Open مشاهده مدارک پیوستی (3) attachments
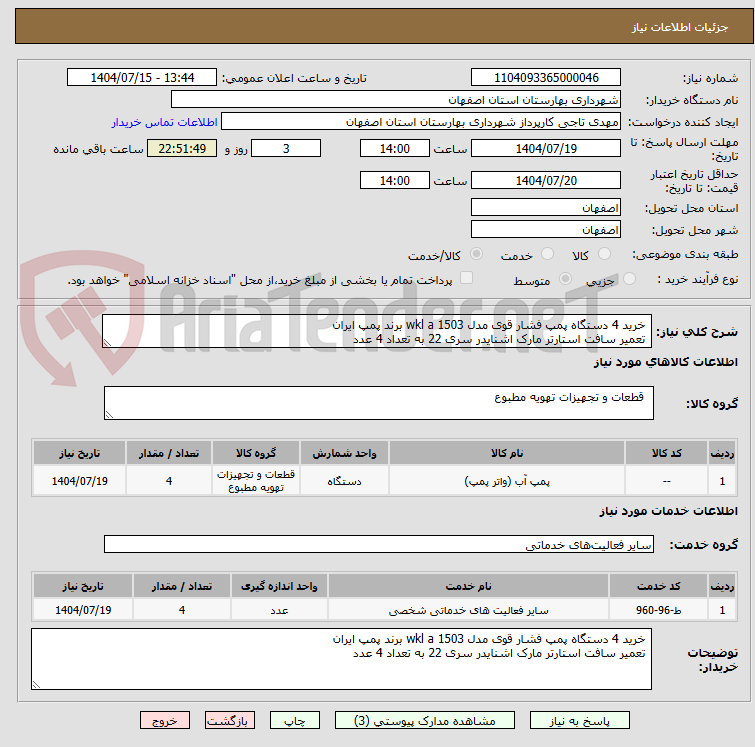755x747 pixels. pyautogui.click(x=425, y=721)
